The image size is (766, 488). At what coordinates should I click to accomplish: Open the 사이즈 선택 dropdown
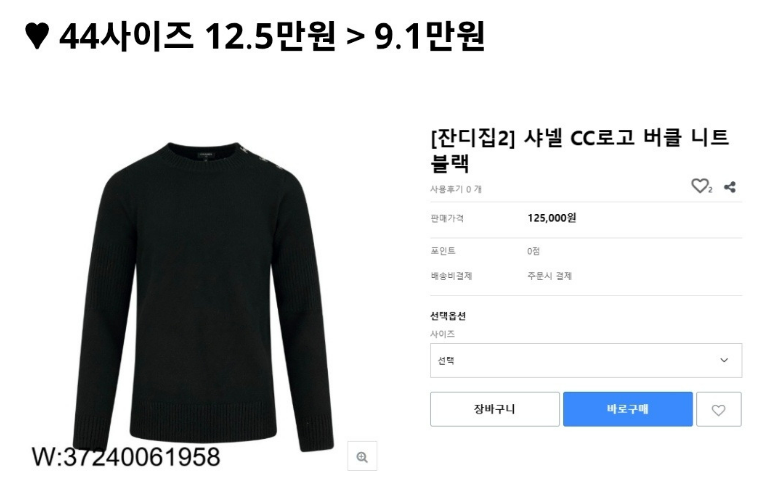586,361
